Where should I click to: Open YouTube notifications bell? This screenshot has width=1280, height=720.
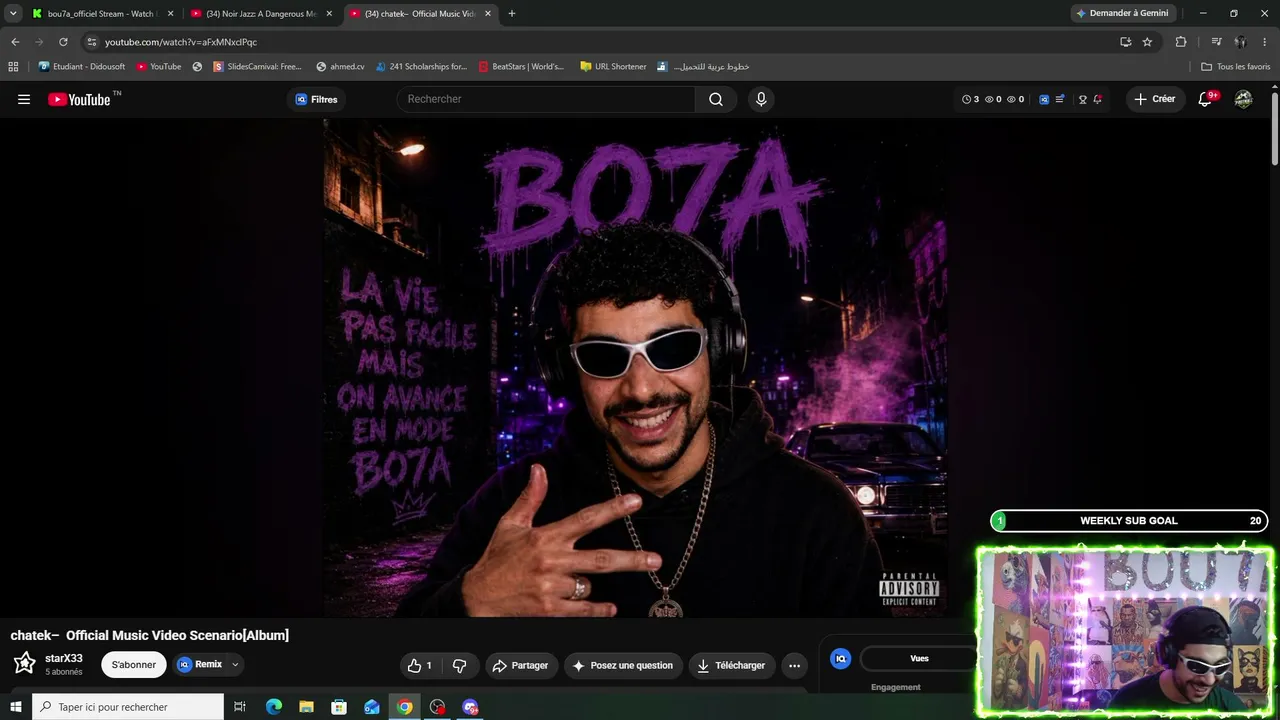(x=1206, y=99)
